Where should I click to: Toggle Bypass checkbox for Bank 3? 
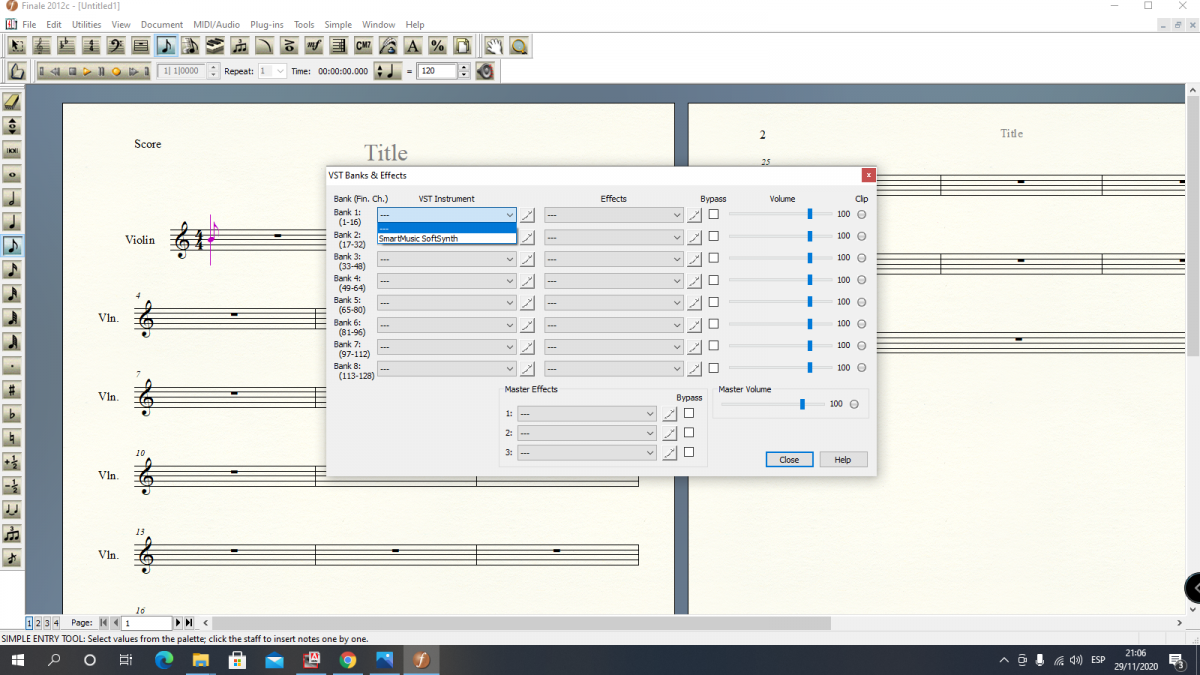click(713, 258)
